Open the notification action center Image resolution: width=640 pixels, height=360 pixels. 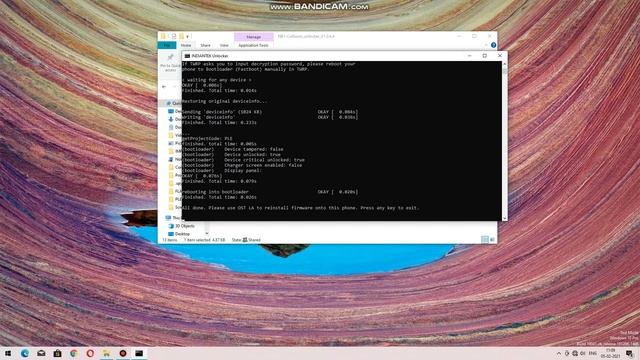click(630, 353)
